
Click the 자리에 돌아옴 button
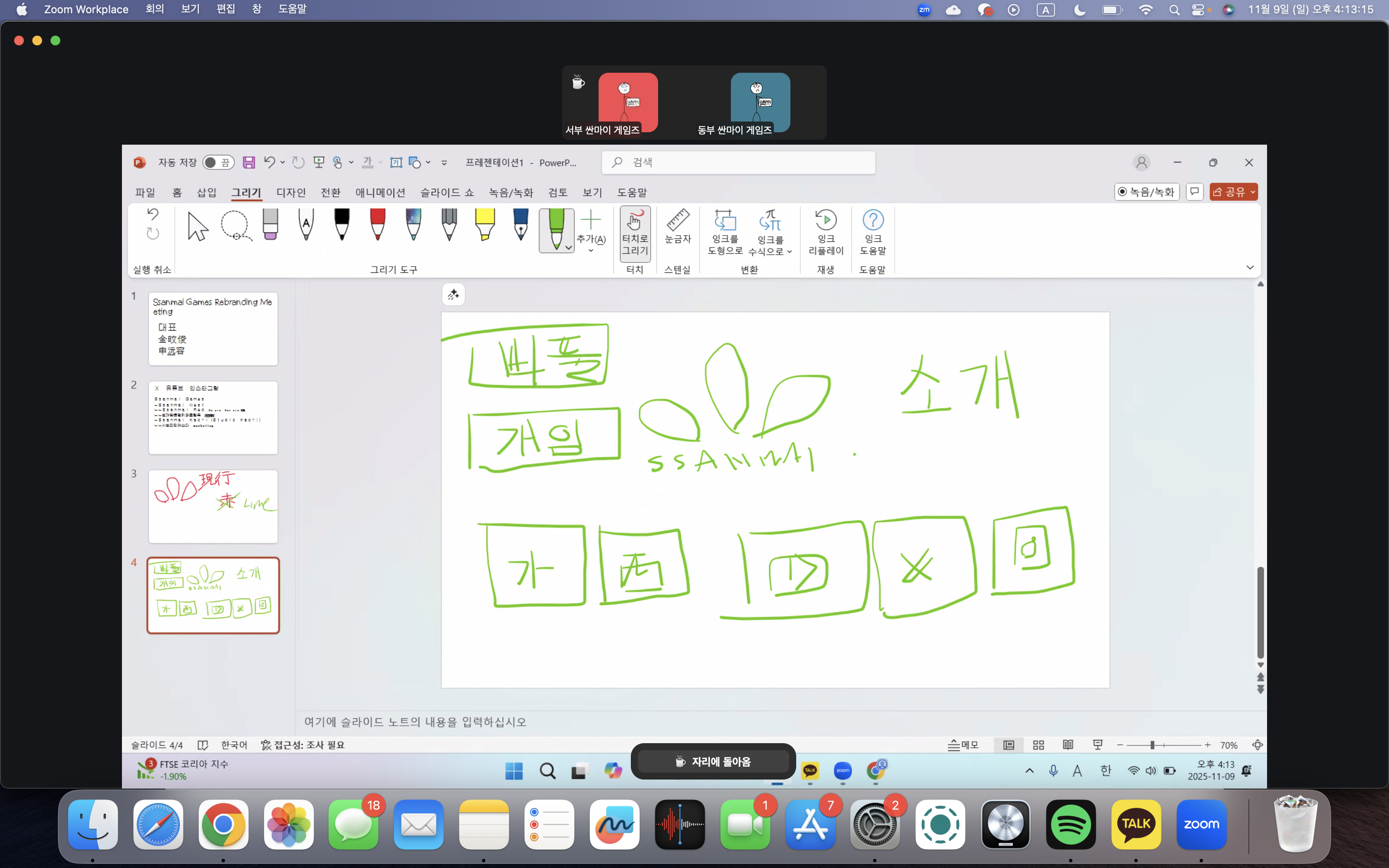point(713,761)
